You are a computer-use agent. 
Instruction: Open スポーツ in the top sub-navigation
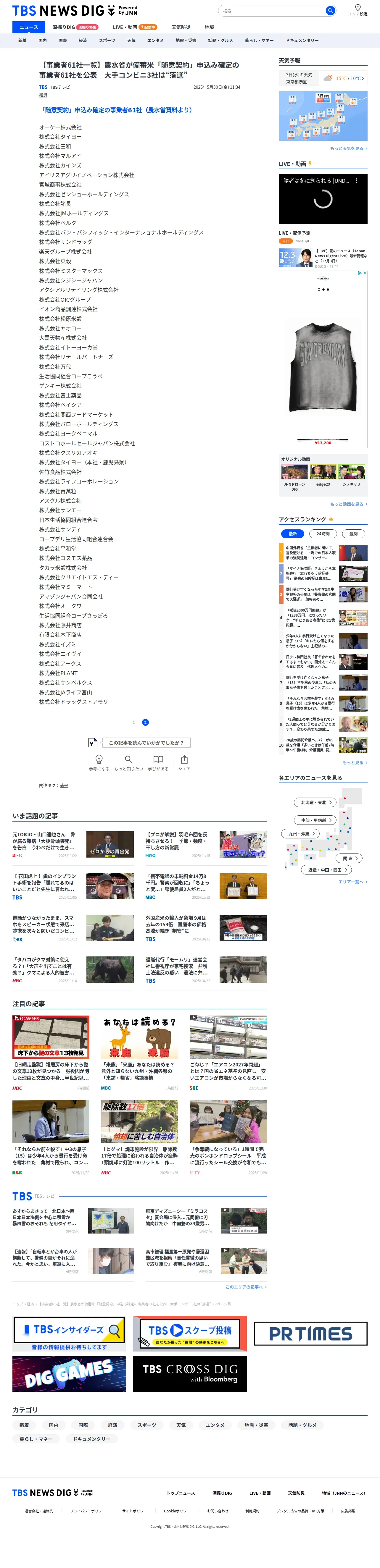pos(107,40)
